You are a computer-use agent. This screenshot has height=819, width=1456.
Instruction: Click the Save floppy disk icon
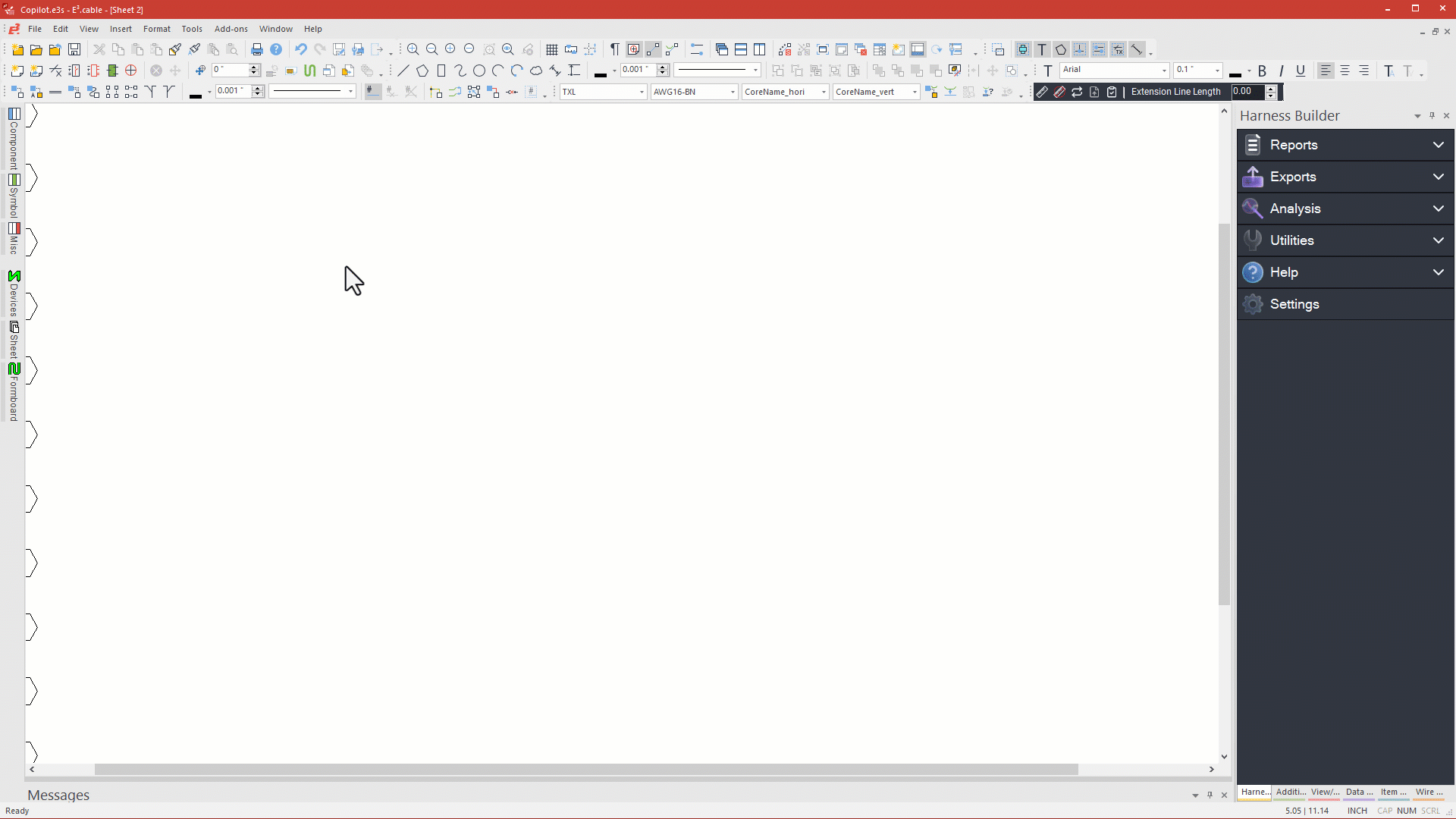(74, 49)
